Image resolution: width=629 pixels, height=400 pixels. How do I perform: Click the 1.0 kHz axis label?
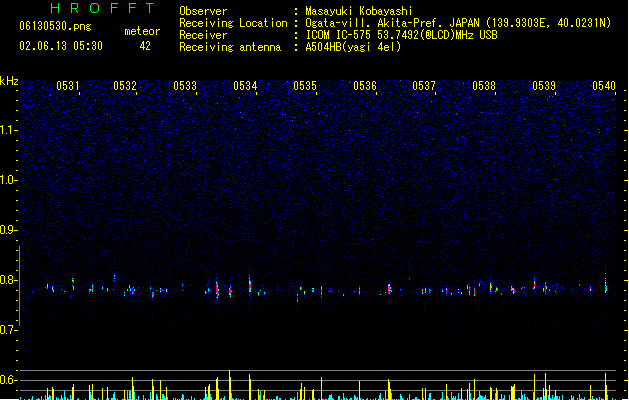[8, 180]
